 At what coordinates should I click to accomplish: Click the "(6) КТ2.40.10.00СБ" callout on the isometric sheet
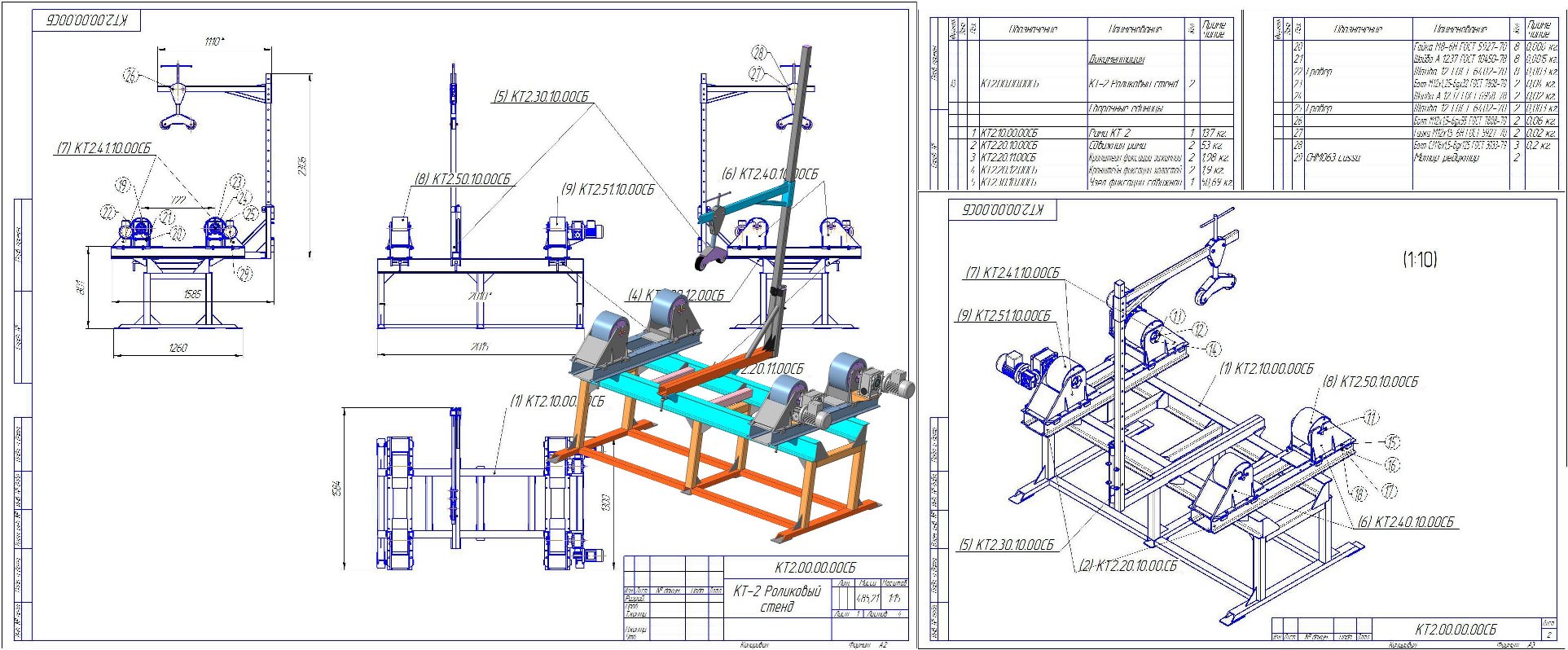1406,522
